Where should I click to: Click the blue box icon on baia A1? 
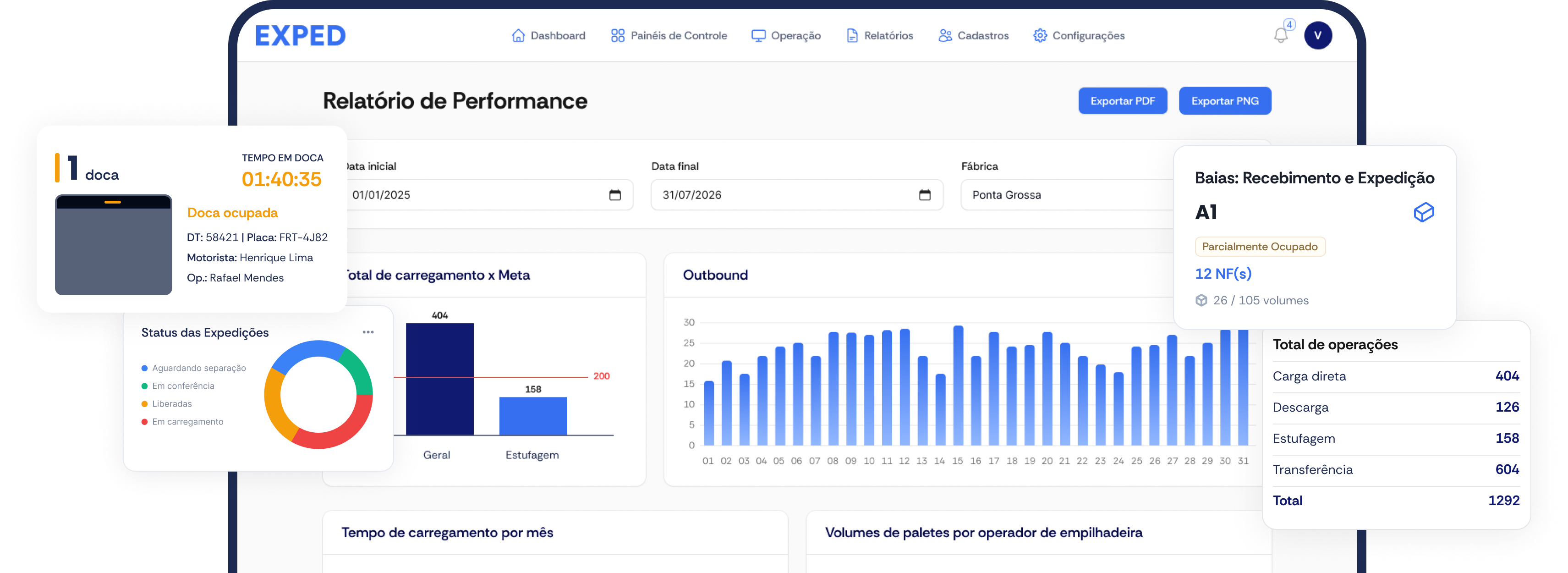(x=1423, y=212)
